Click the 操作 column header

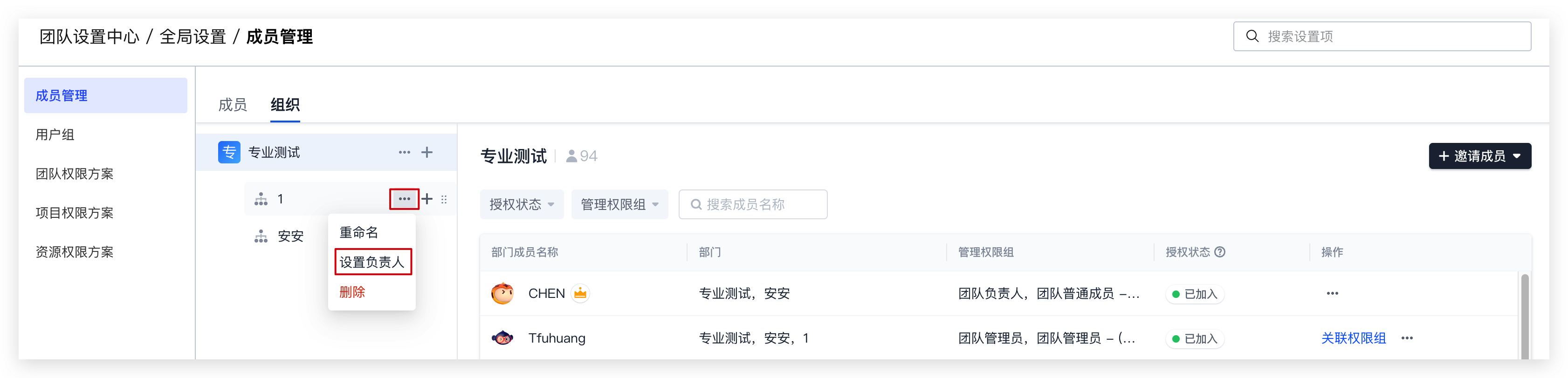pyautogui.click(x=1332, y=252)
